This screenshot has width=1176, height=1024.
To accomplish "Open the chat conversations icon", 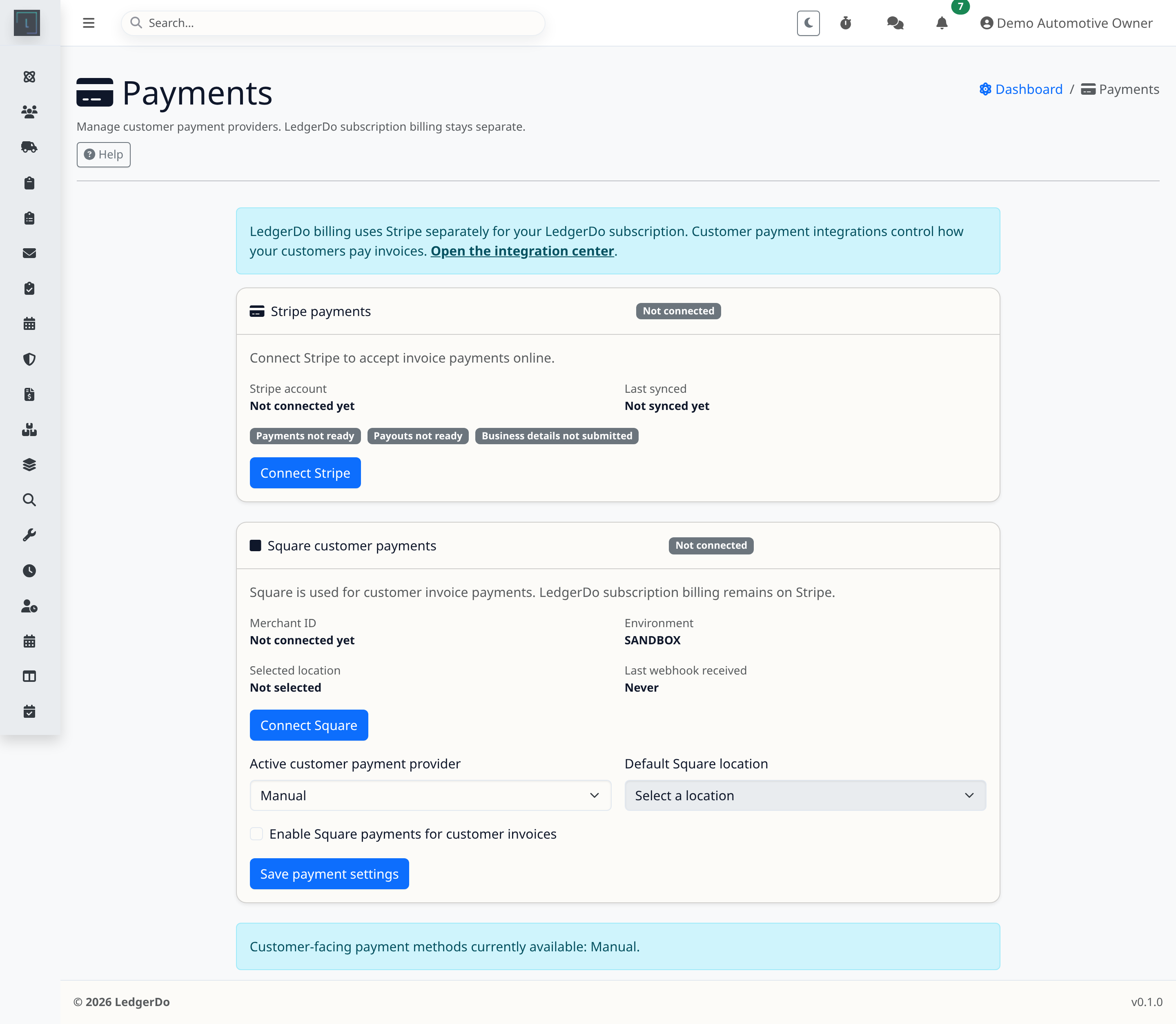I will click(x=895, y=23).
